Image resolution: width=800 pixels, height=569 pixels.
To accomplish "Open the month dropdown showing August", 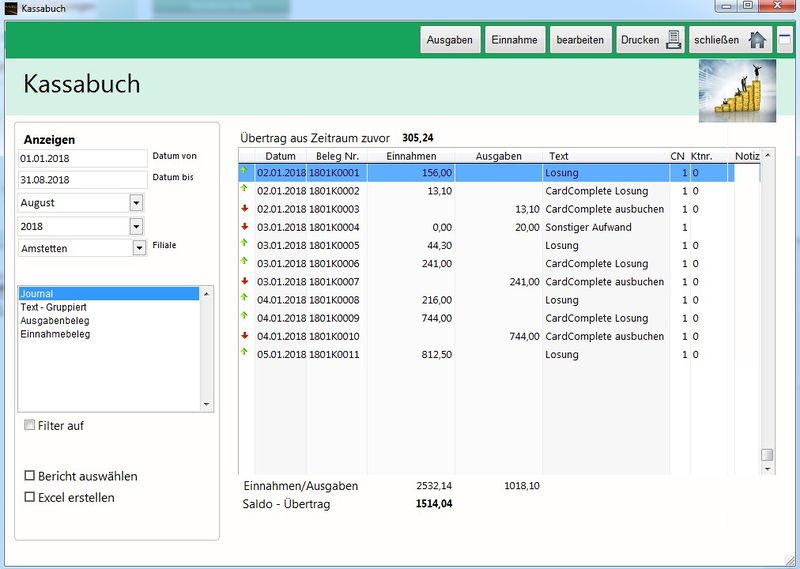I will click(x=137, y=203).
